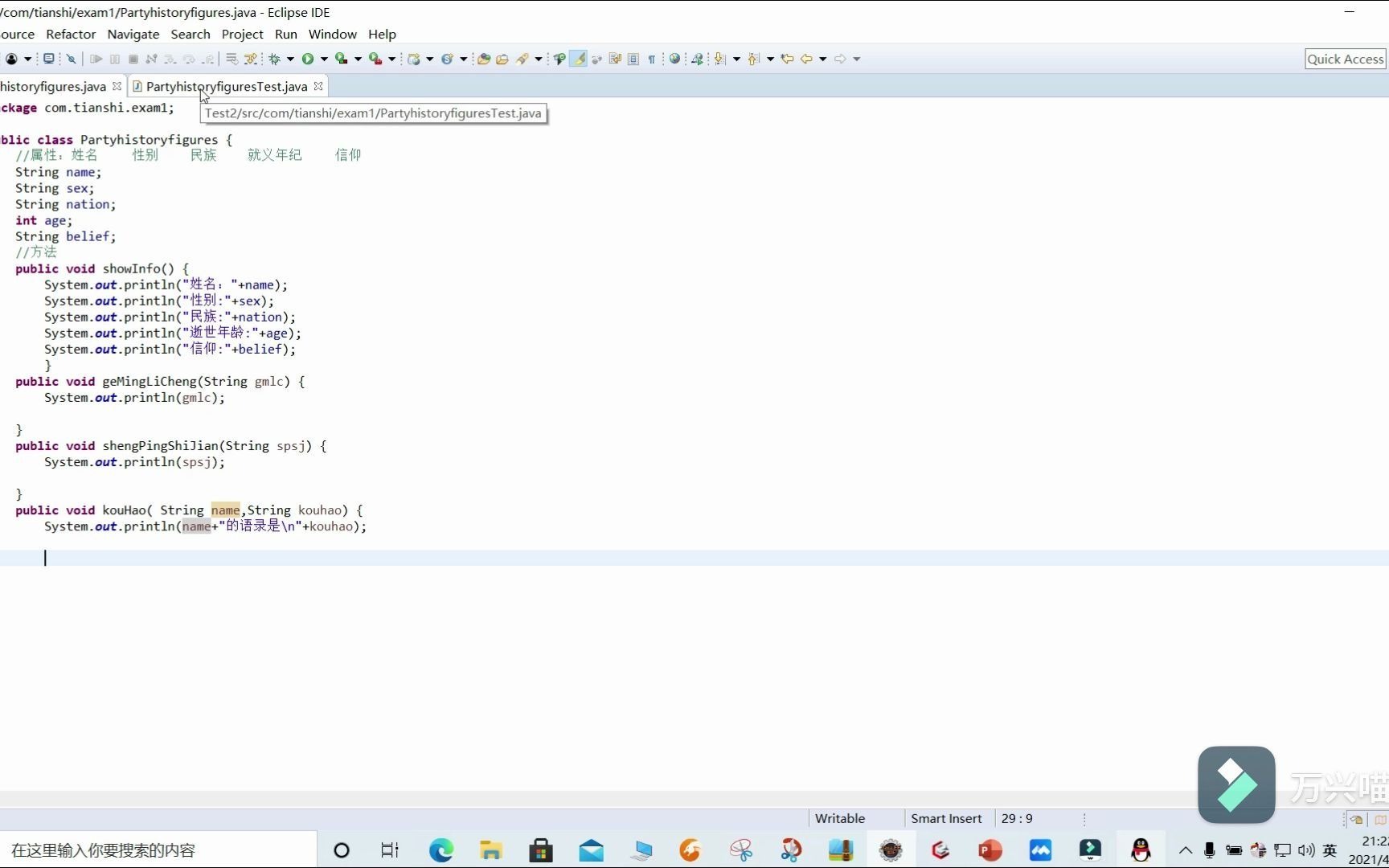Expand the Run configurations dropdown arrow
1389x868 pixels.
pos(324,59)
